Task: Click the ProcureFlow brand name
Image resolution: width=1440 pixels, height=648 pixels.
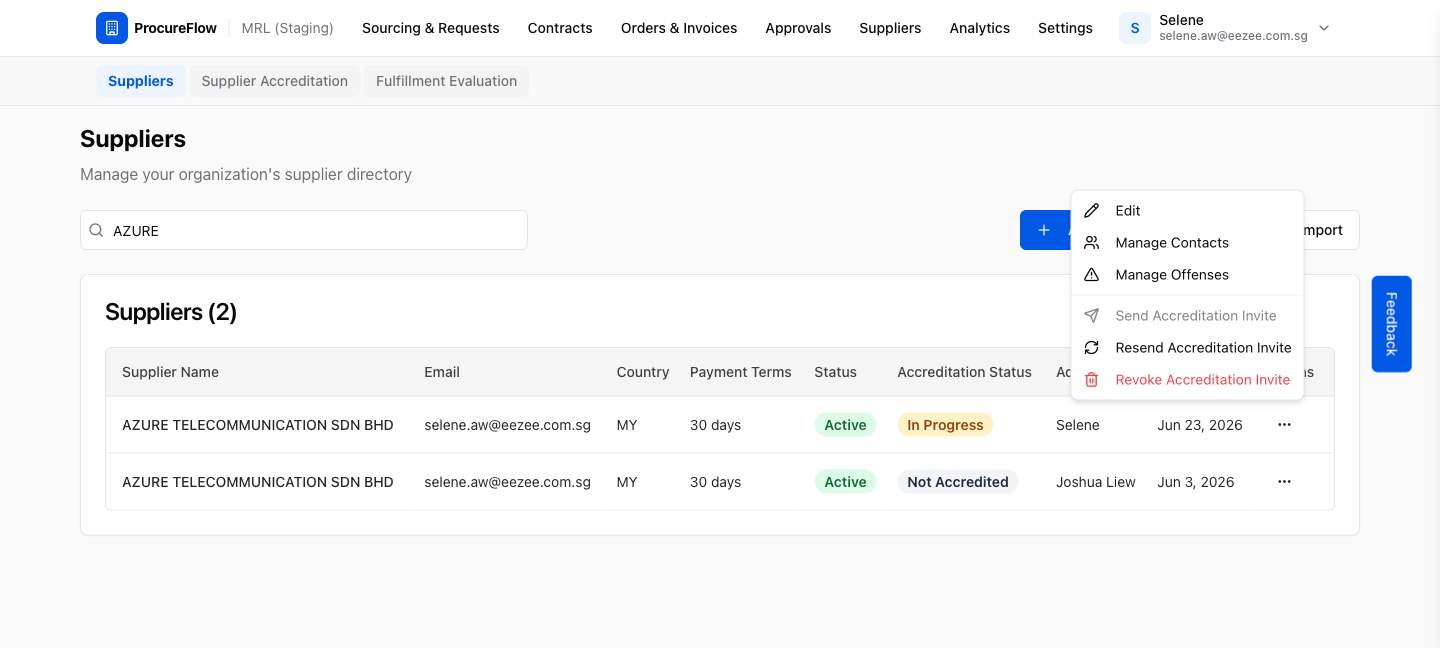Action: 175,28
